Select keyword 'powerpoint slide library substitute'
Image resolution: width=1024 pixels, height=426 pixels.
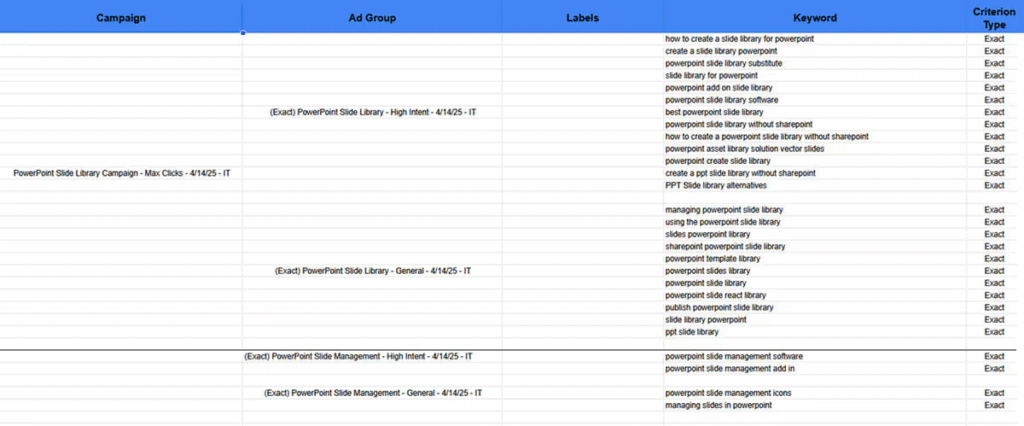pyautogui.click(x=723, y=63)
